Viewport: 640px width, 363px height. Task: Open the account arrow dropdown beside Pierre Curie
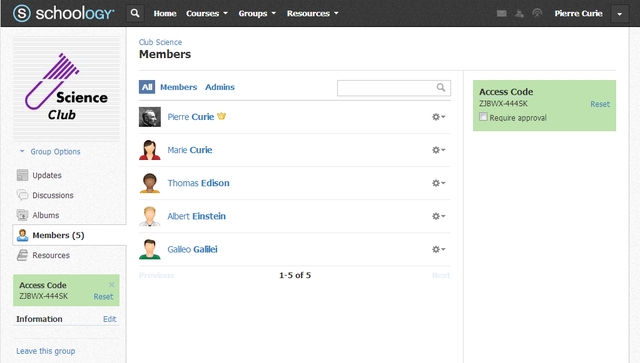pyautogui.click(x=619, y=14)
